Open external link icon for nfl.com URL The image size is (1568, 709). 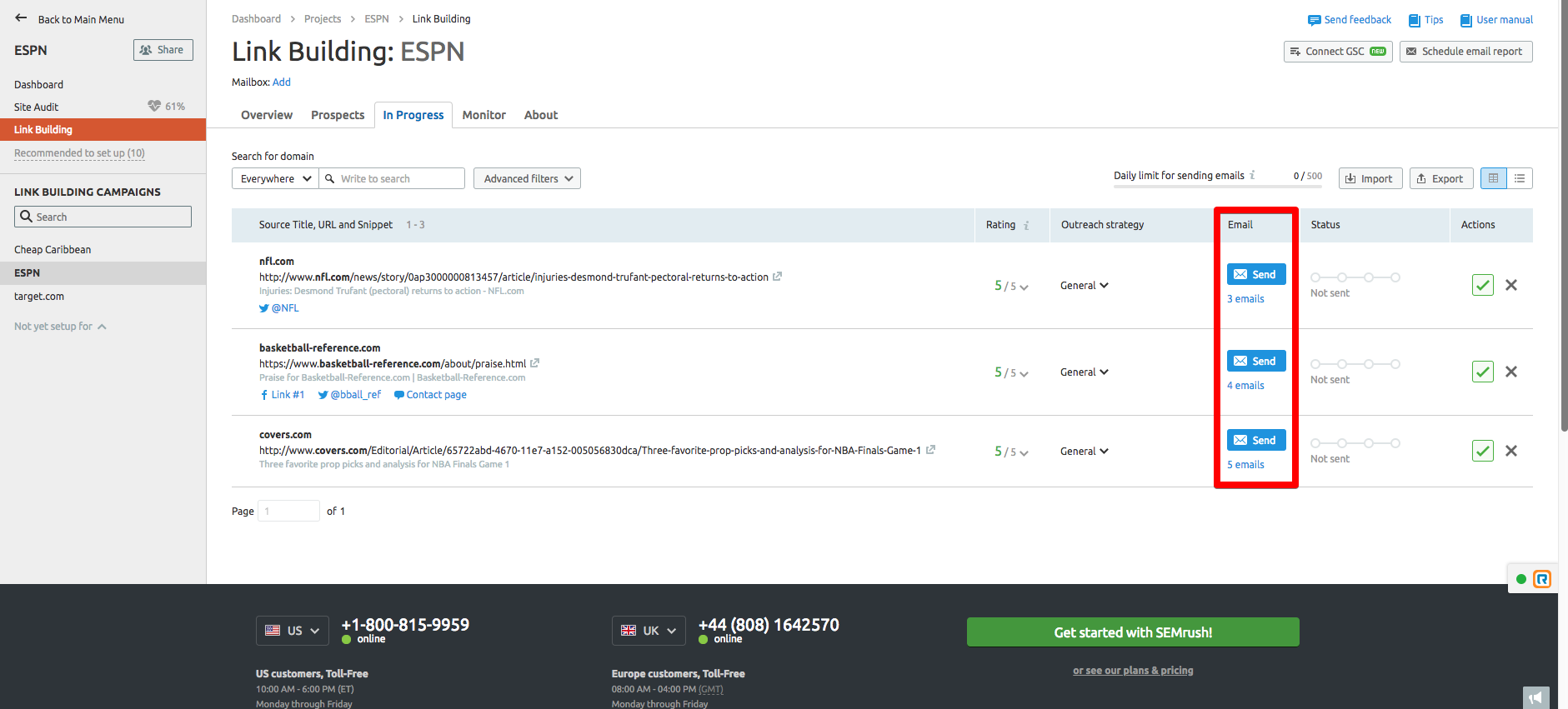point(777,277)
